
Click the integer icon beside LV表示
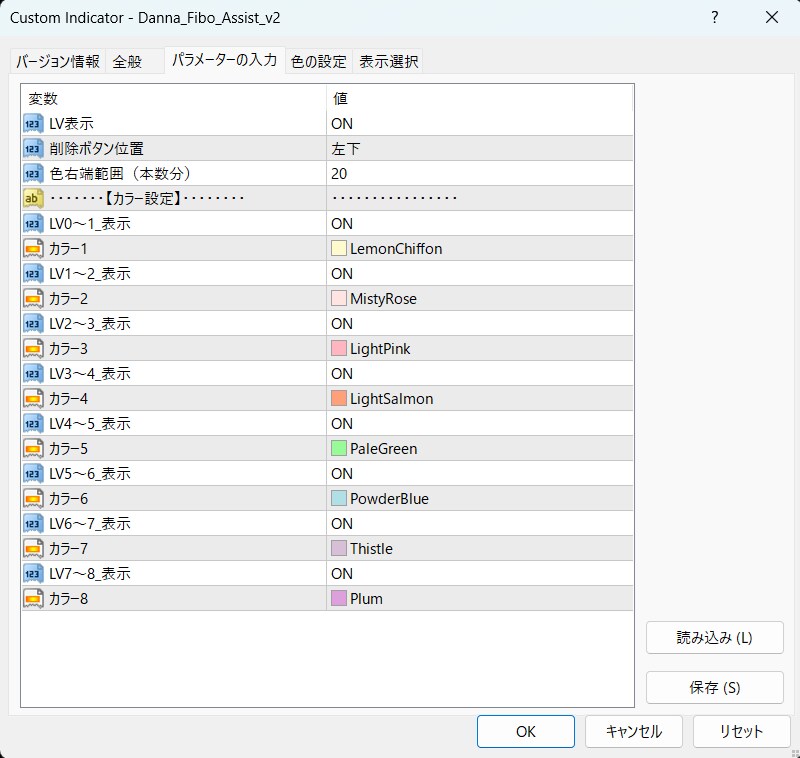(x=33, y=123)
